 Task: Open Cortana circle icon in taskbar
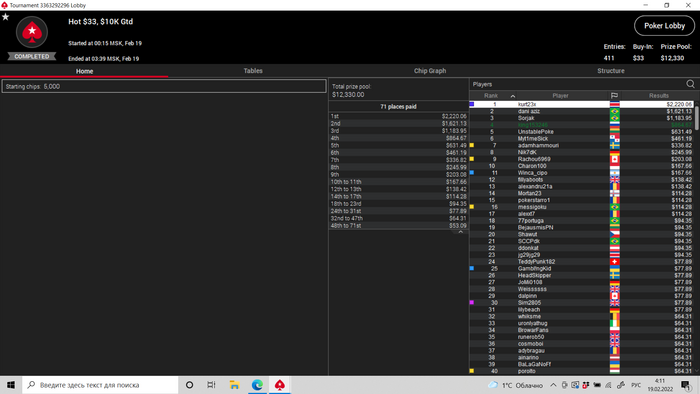pos(189,385)
